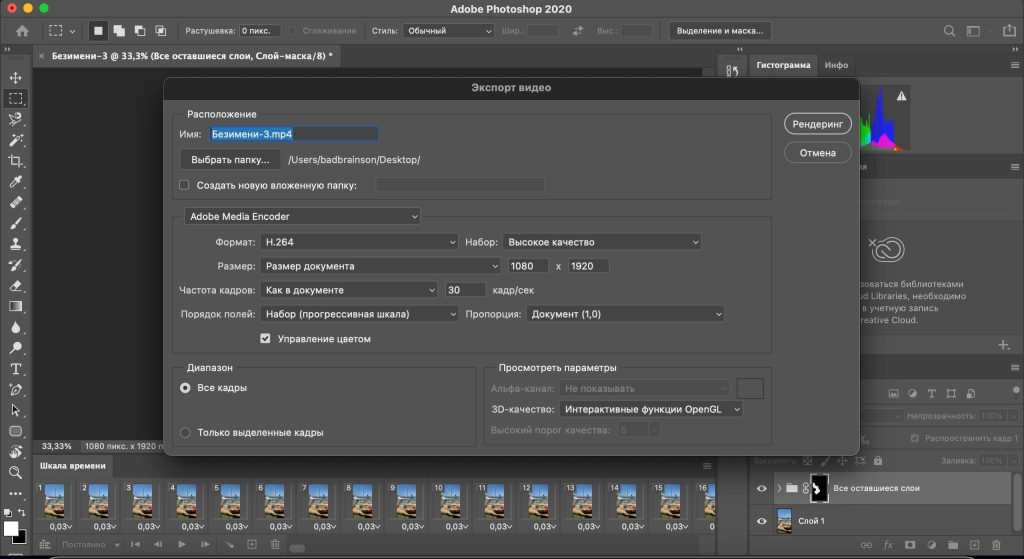Select 'Только выделенные кадры' radio button
The height and width of the screenshot is (559, 1024).
click(x=185, y=432)
